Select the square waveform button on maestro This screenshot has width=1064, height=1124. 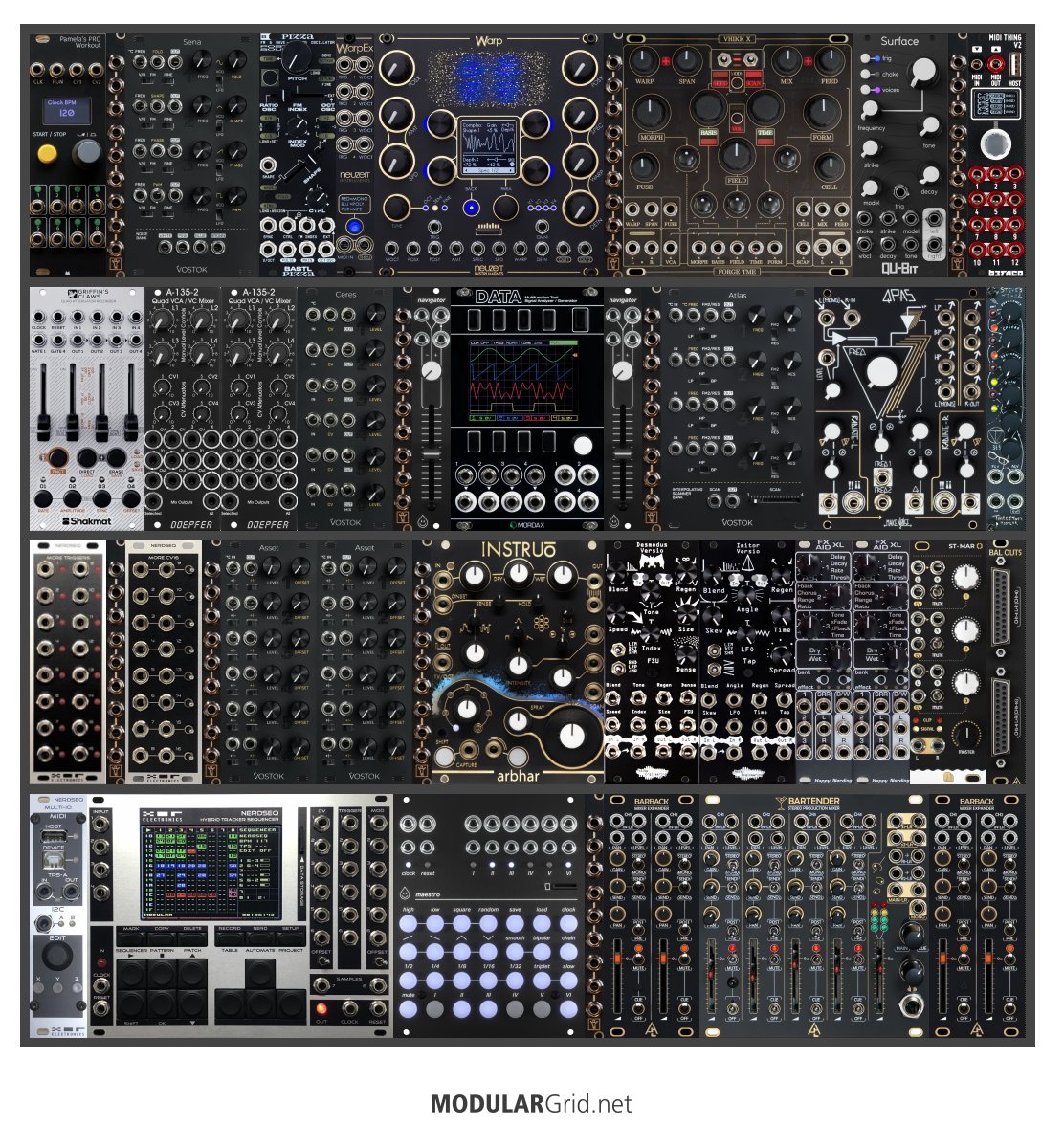tap(462, 923)
